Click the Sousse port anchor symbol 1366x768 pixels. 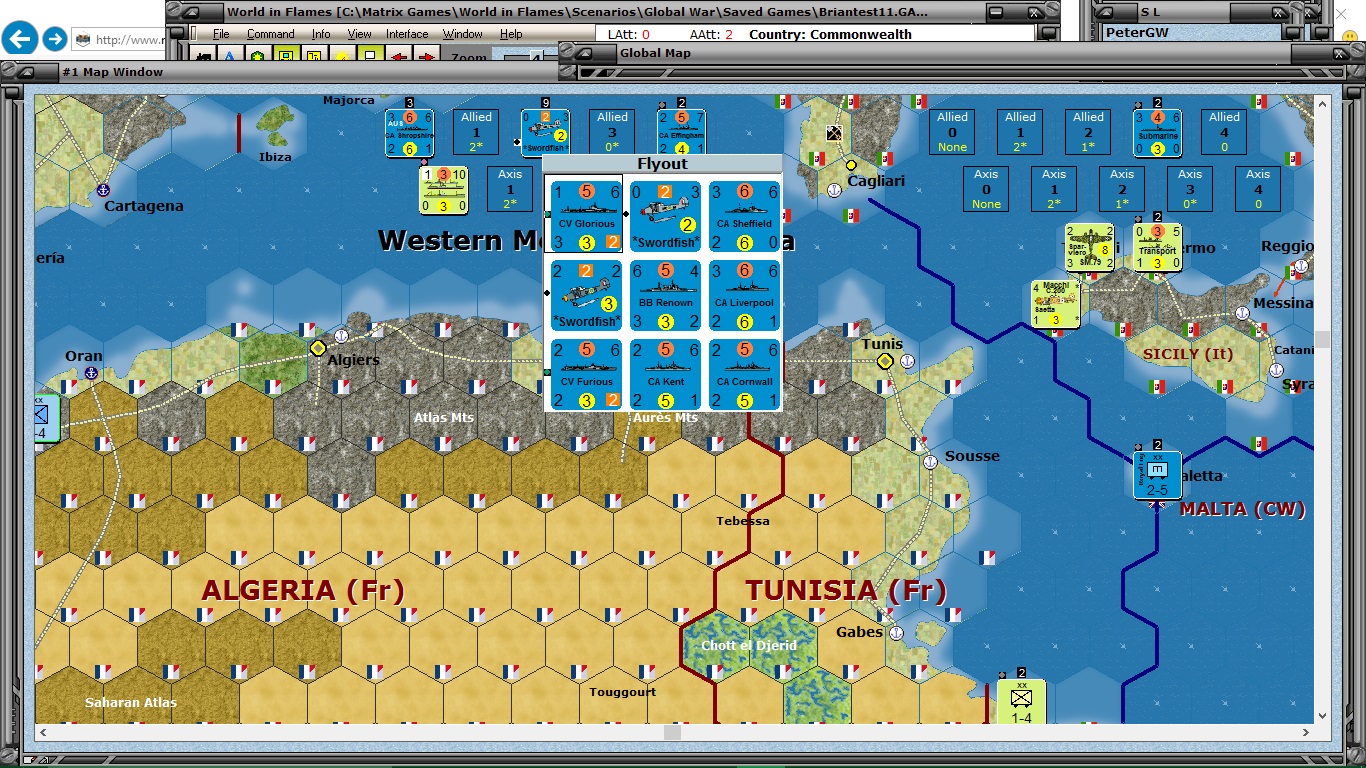tap(930, 462)
